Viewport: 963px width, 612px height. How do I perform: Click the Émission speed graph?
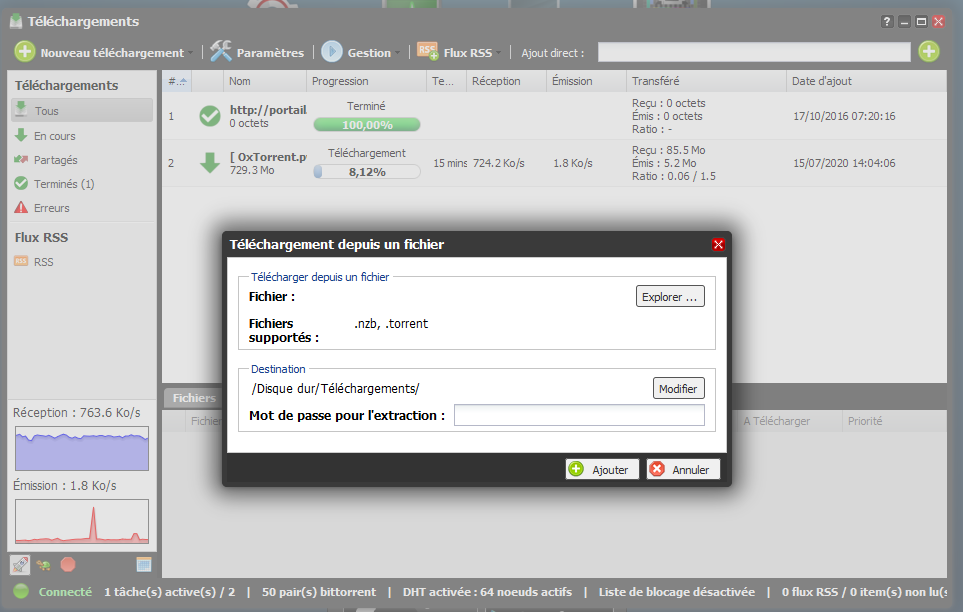(82, 521)
